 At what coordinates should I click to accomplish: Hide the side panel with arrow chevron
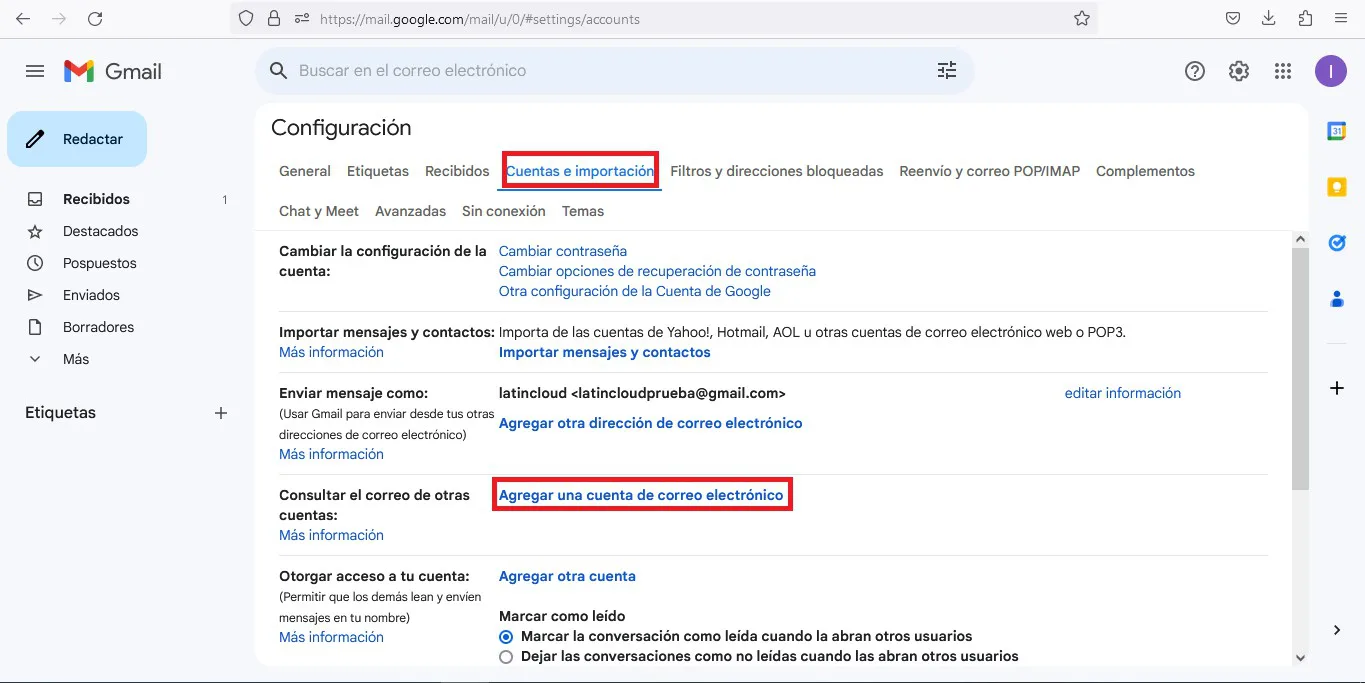coord(1337,630)
